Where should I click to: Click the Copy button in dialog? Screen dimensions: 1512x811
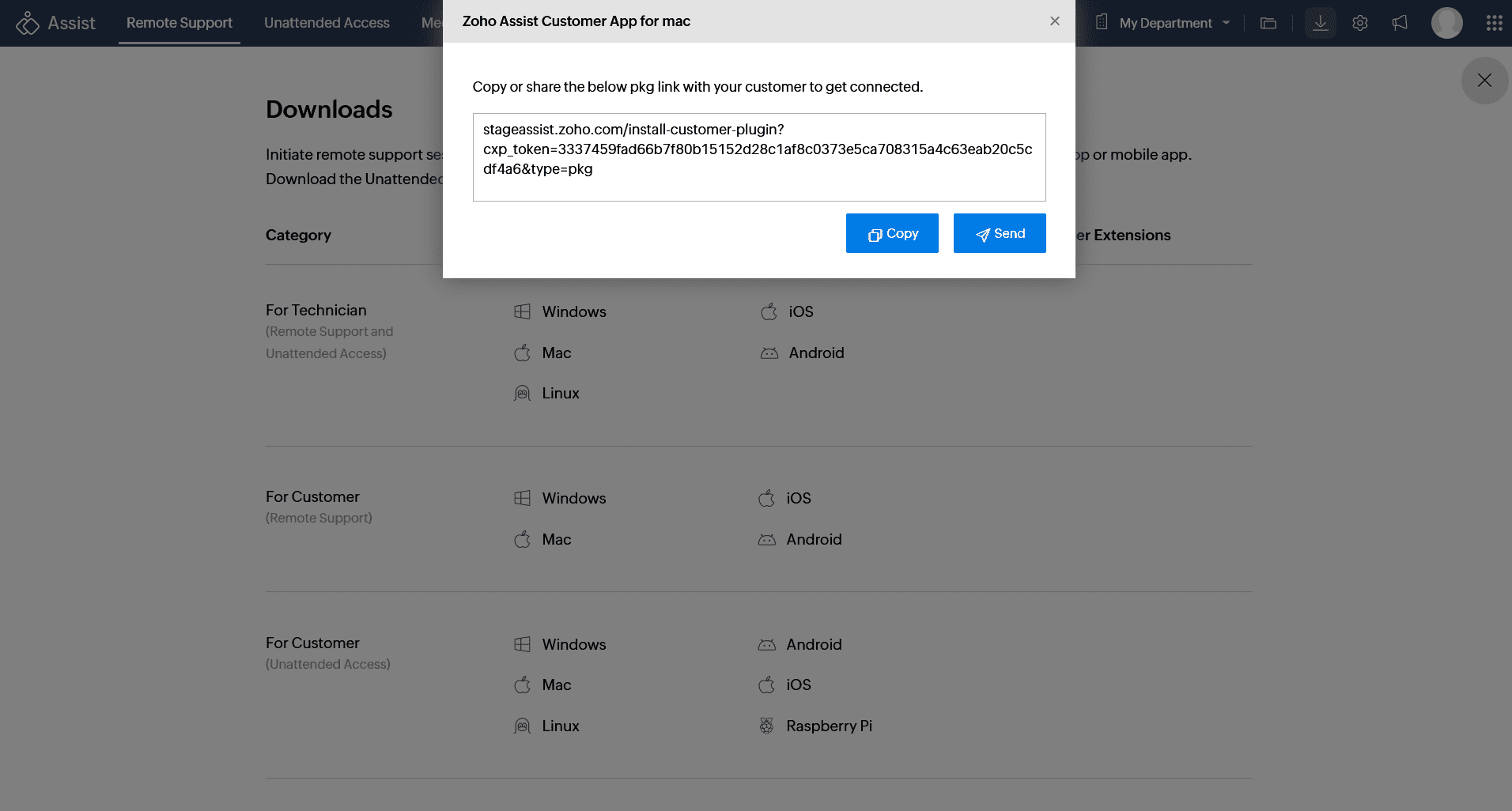coord(892,233)
